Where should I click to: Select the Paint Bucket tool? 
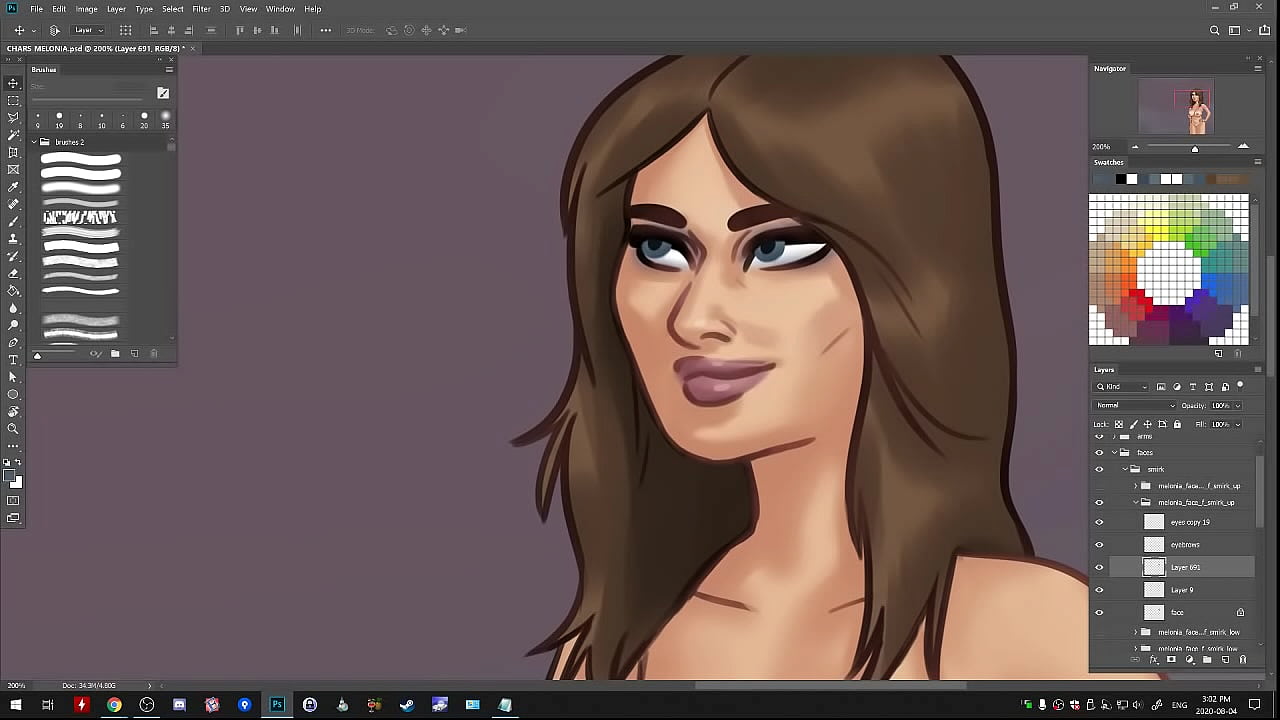point(13,290)
